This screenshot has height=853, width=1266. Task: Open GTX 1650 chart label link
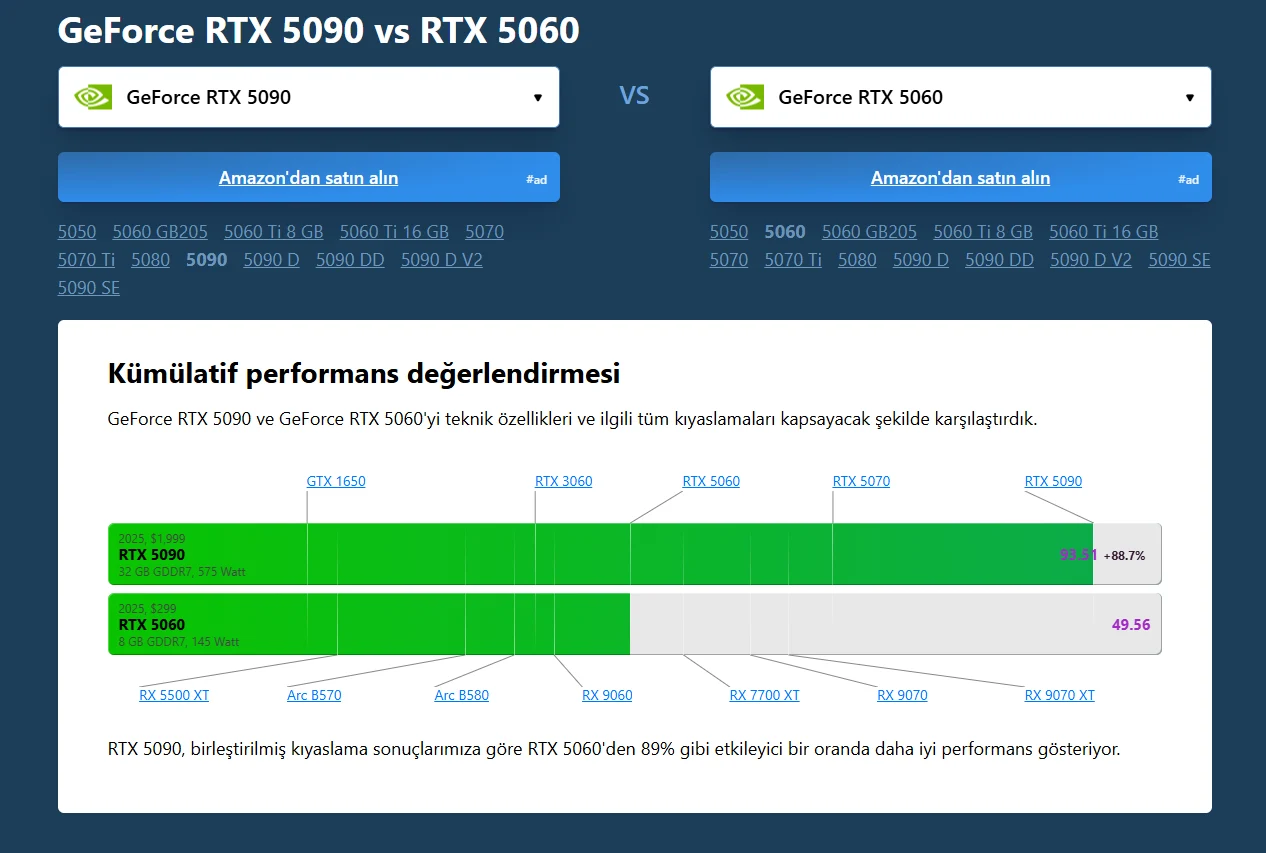click(x=336, y=482)
